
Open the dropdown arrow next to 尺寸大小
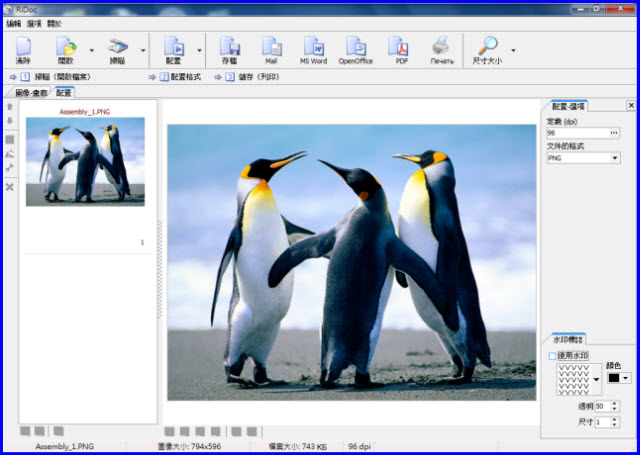(x=514, y=49)
